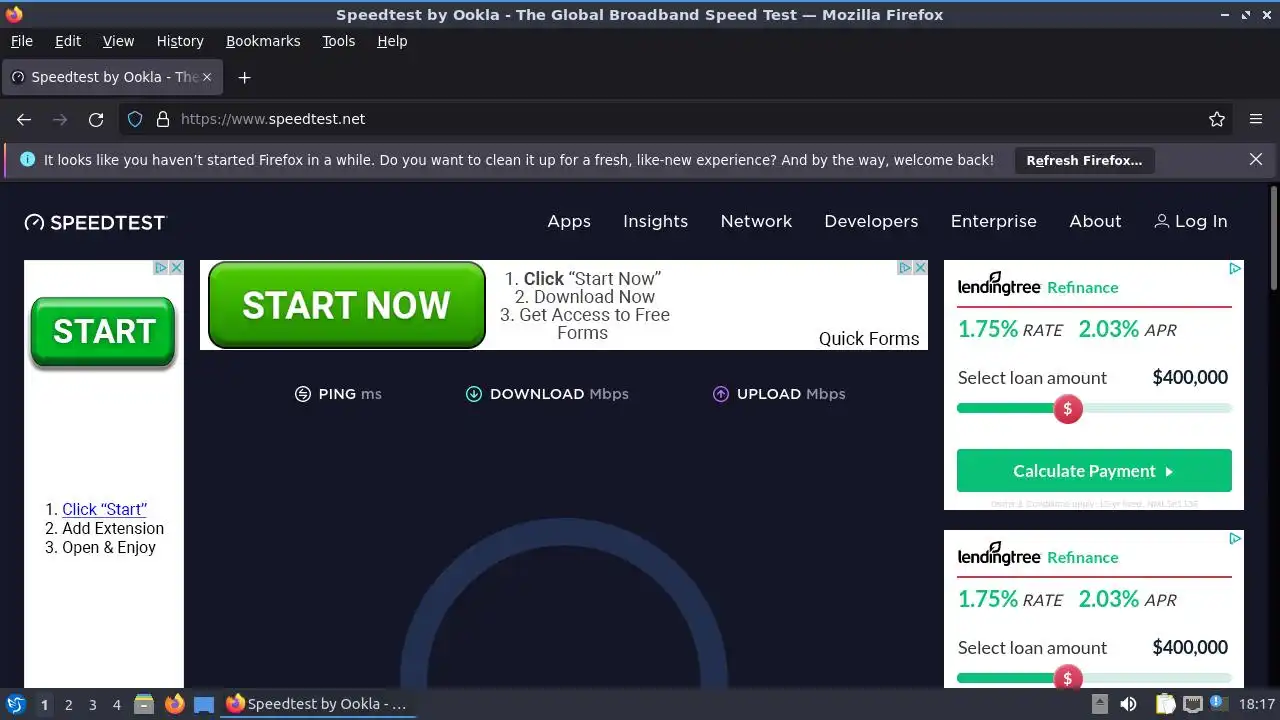Click the page vertical scrollbar
The width and height of the screenshot is (1280, 720).
(1273, 236)
